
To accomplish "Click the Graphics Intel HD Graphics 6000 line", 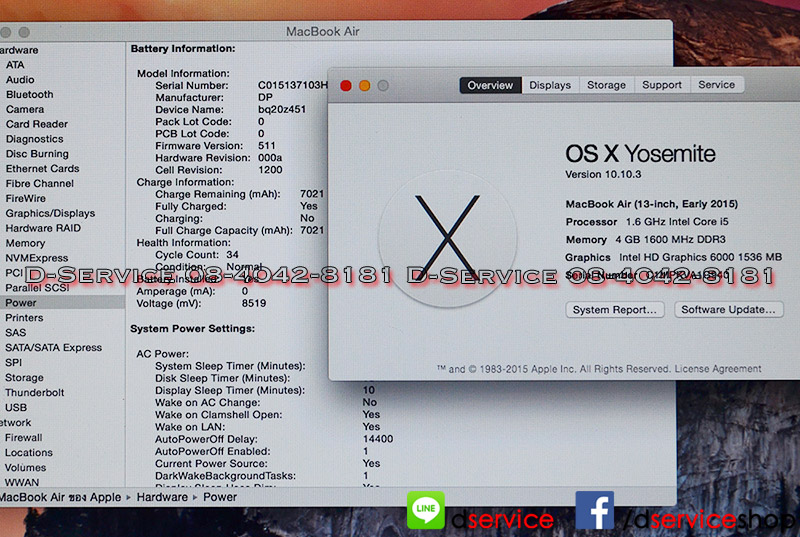I will tap(673, 257).
